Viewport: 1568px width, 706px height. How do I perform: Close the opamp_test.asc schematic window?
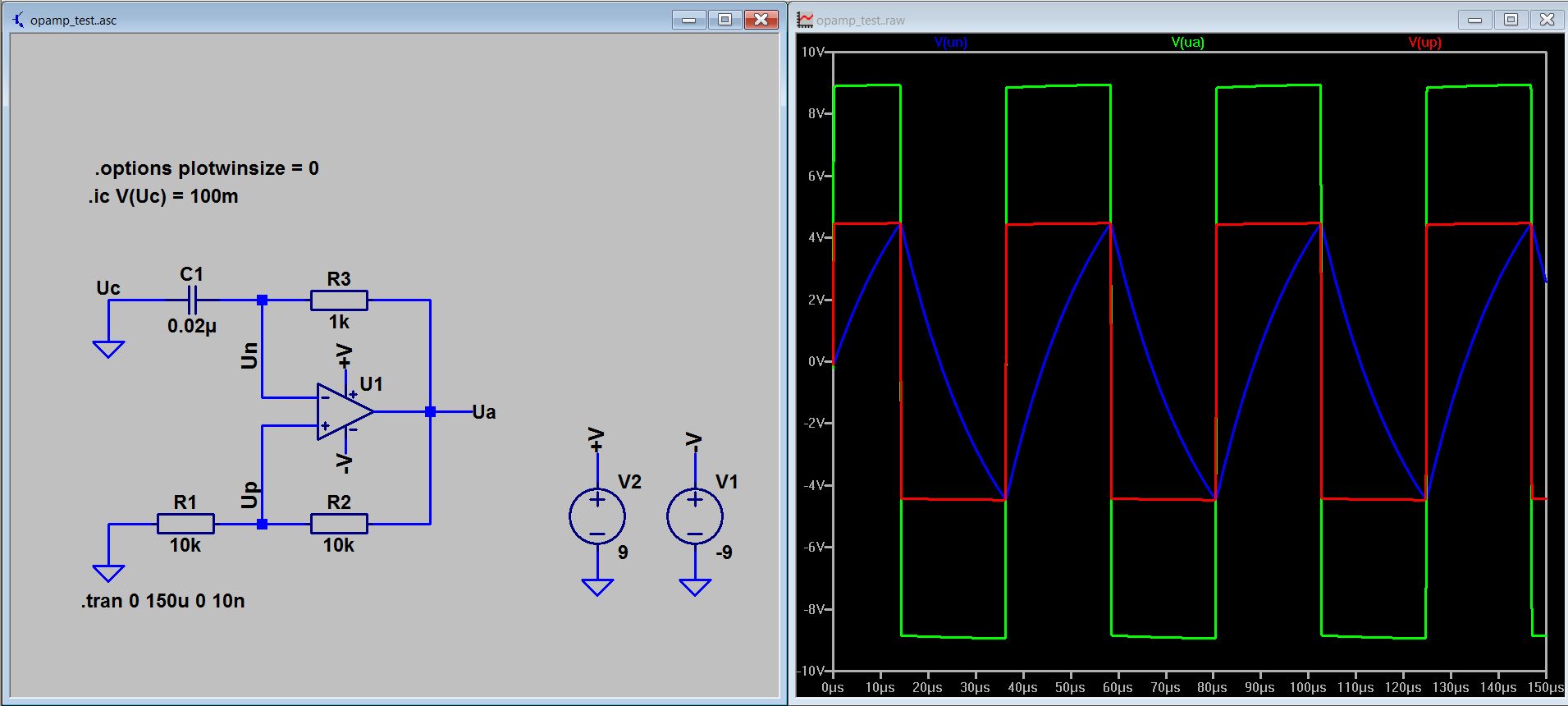761,20
